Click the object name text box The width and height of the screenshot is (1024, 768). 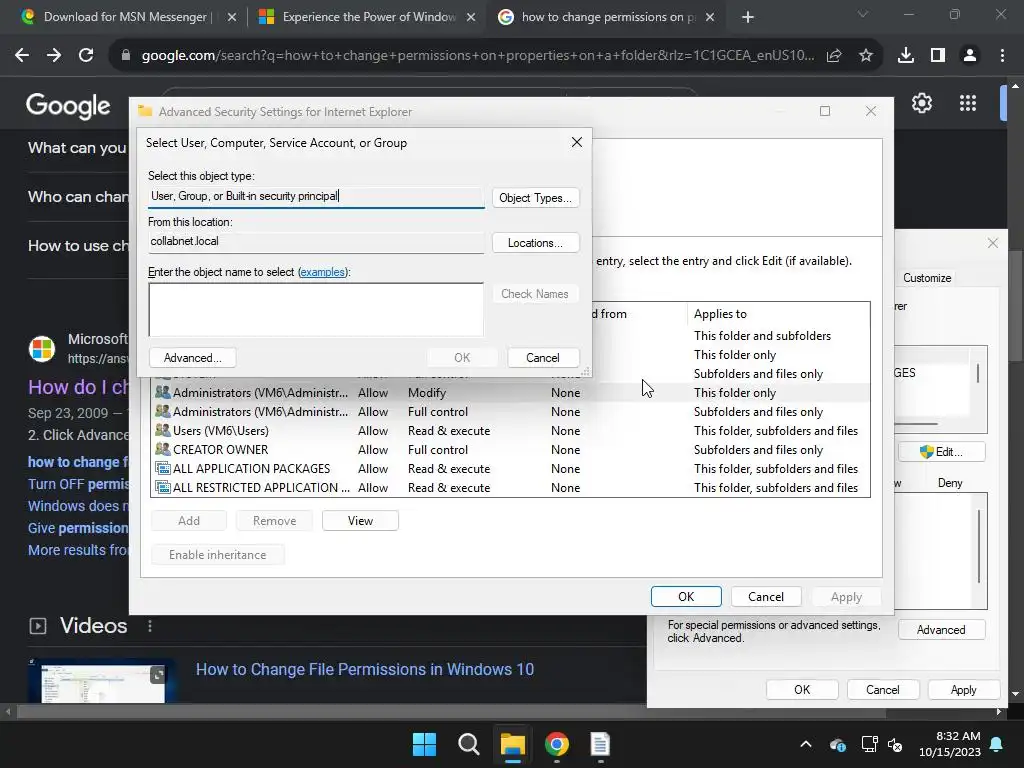point(316,310)
